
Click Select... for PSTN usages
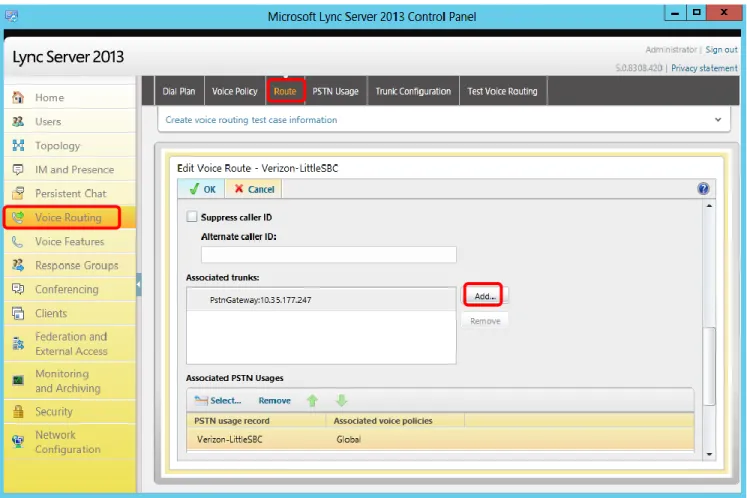click(x=218, y=400)
